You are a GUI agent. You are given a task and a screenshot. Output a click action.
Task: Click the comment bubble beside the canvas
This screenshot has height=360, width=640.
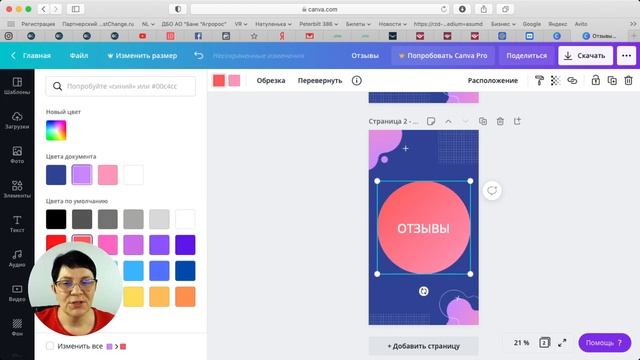coord(492,190)
